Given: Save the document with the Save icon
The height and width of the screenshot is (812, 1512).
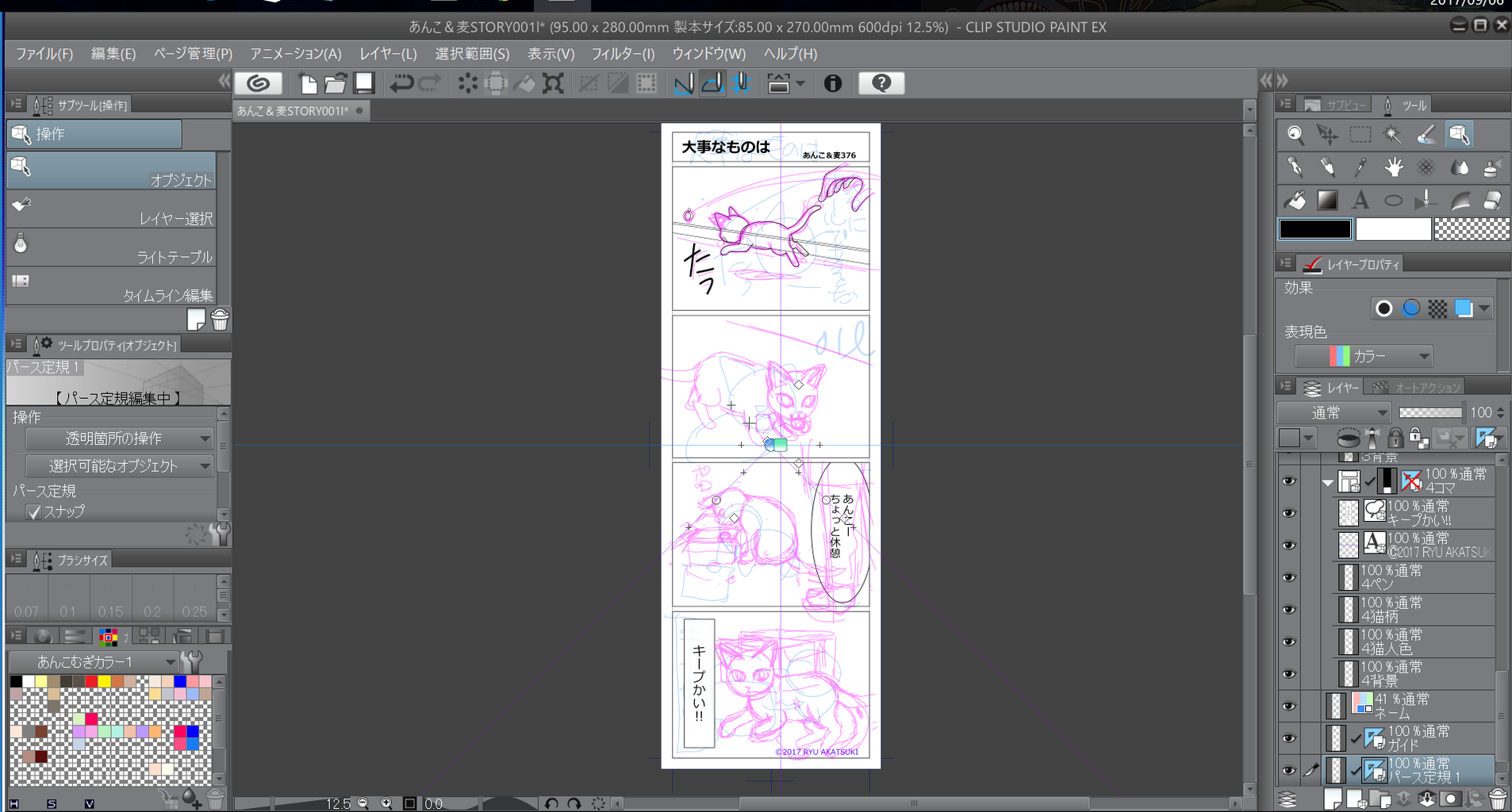Looking at the screenshot, I should click(x=364, y=83).
